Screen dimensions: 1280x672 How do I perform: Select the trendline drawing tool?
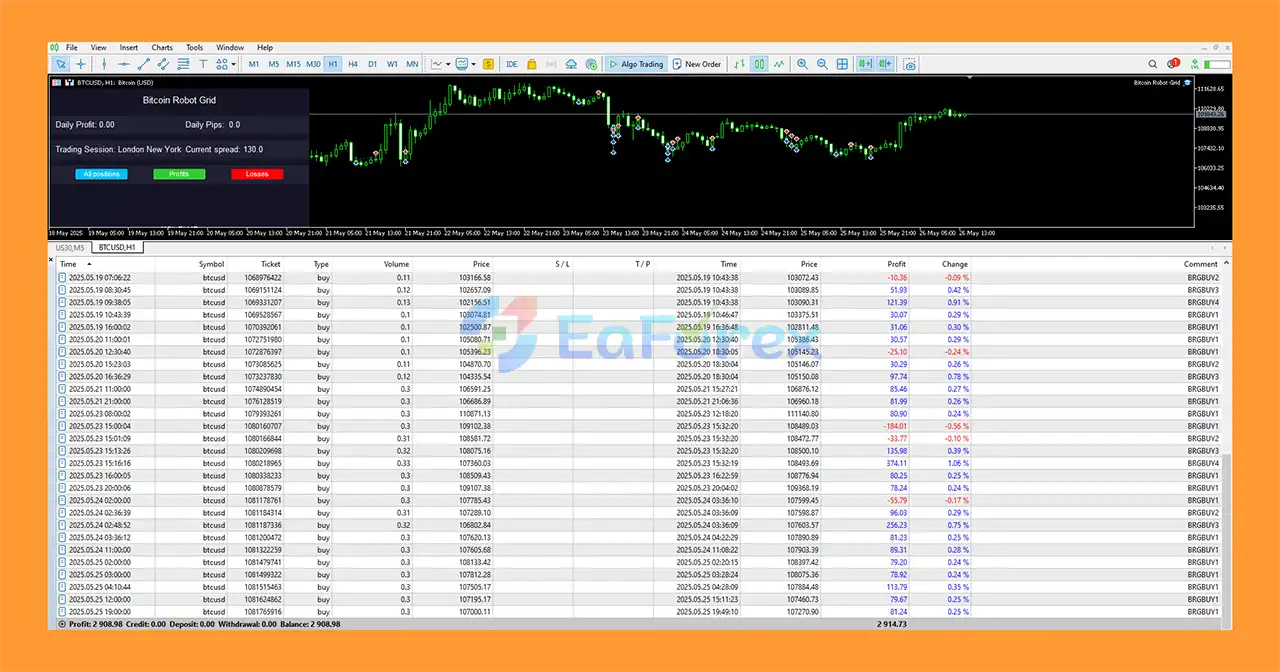point(143,64)
